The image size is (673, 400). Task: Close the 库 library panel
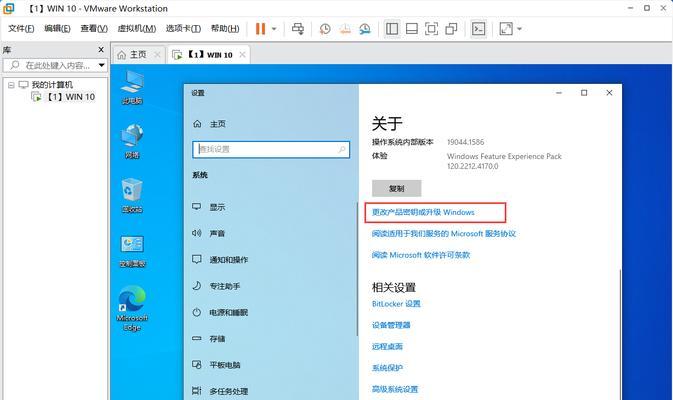(x=101, y=50)
